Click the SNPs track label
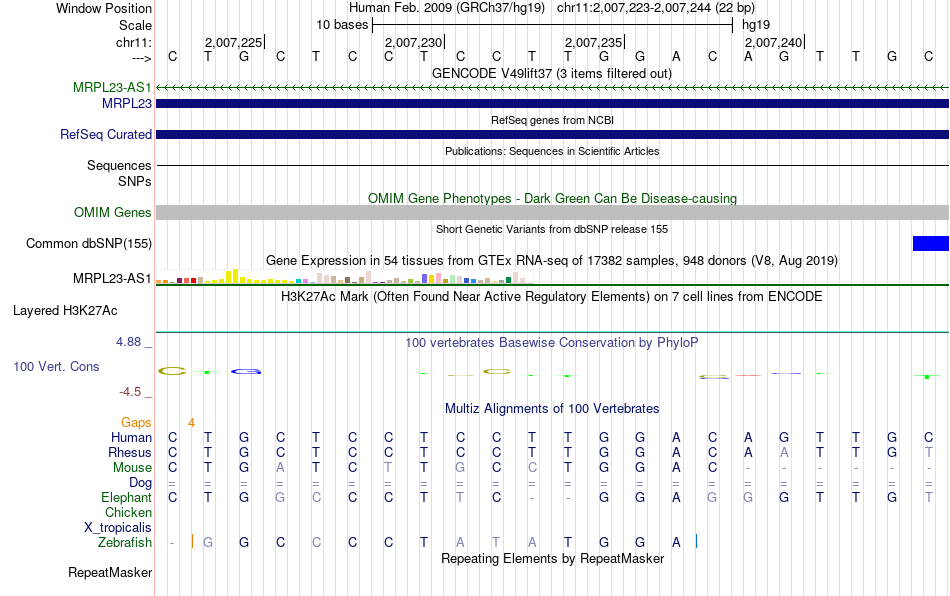 (135, 181)
